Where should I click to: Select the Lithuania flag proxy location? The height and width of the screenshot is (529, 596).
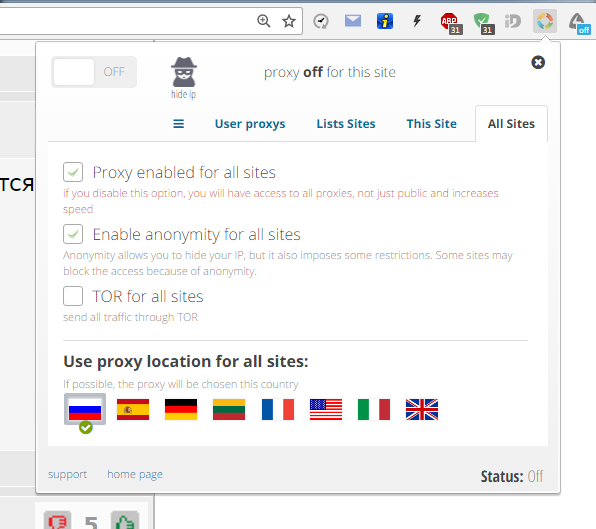point(229,409)
